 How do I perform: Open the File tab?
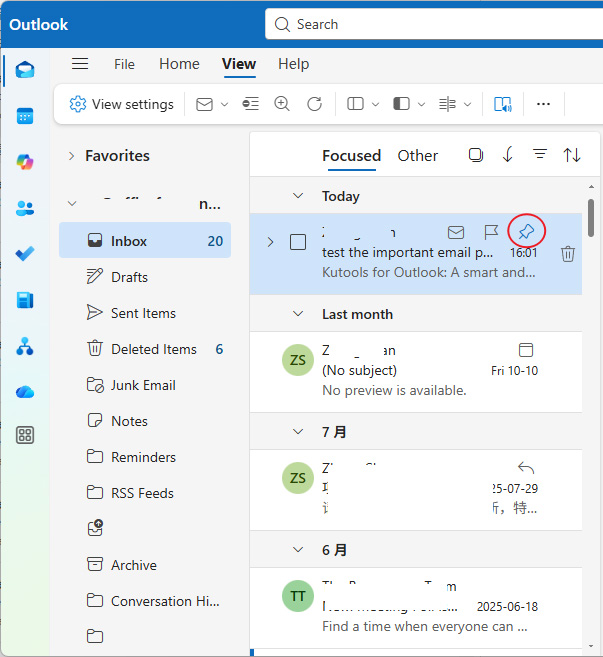[124, 64]
